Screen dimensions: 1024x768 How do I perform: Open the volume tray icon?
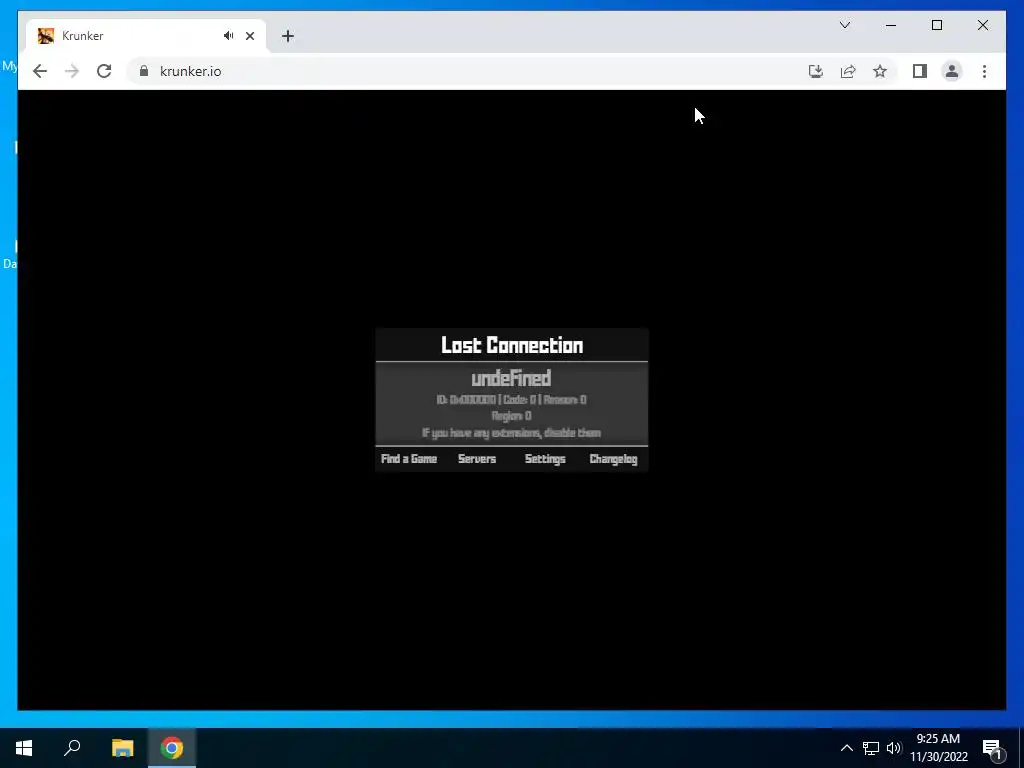tap(893, 748)
